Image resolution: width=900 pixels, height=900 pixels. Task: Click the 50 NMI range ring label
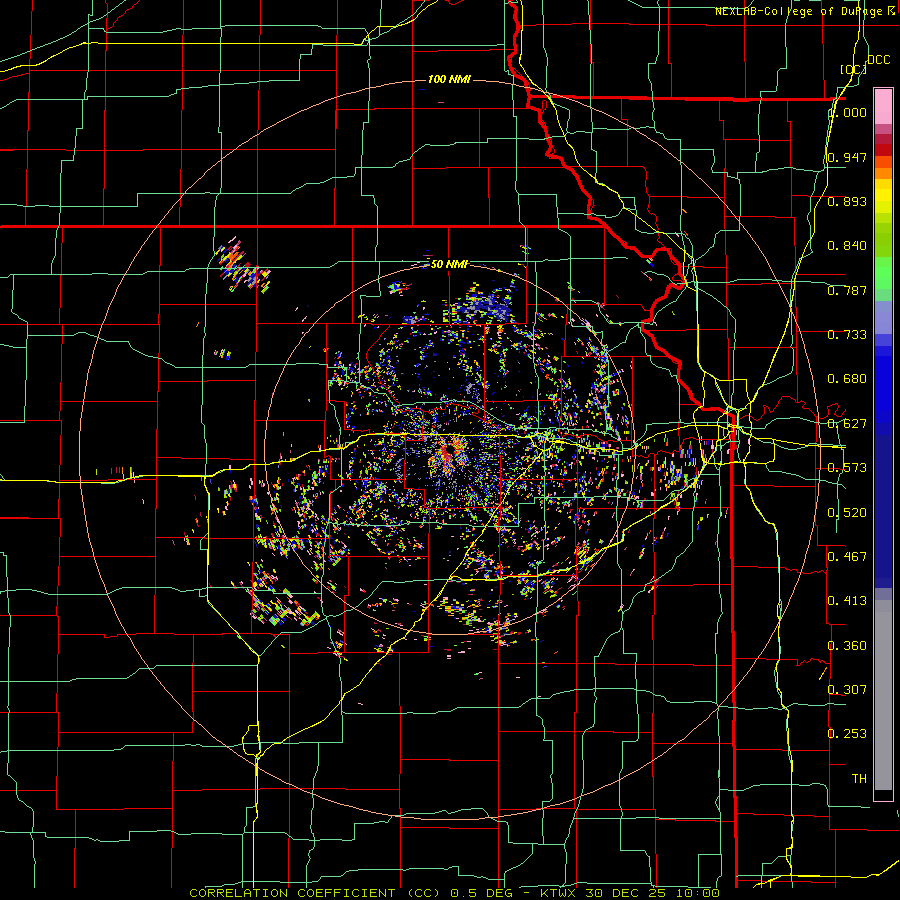(x=449, y=264)
